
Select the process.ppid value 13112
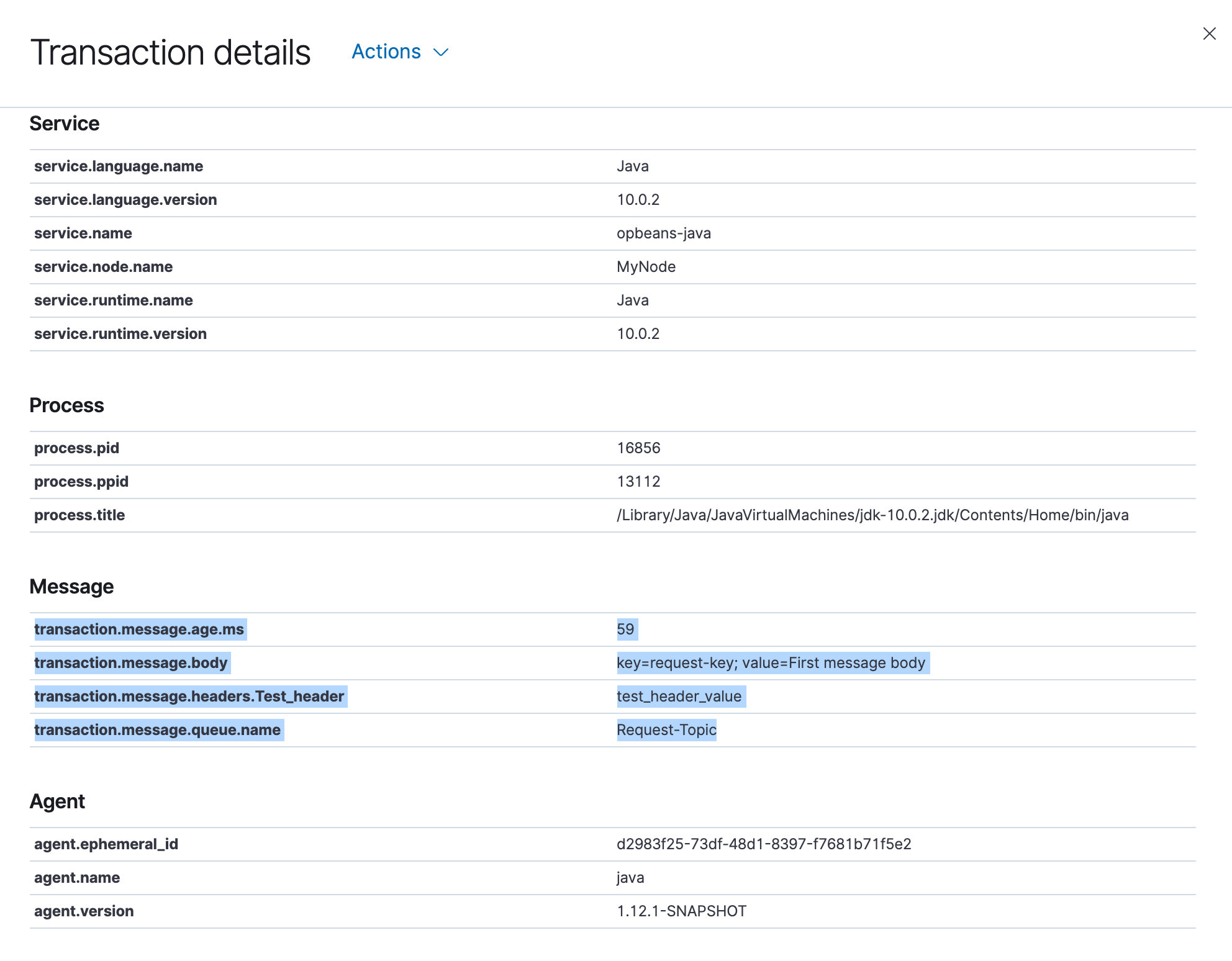(638, 482)
